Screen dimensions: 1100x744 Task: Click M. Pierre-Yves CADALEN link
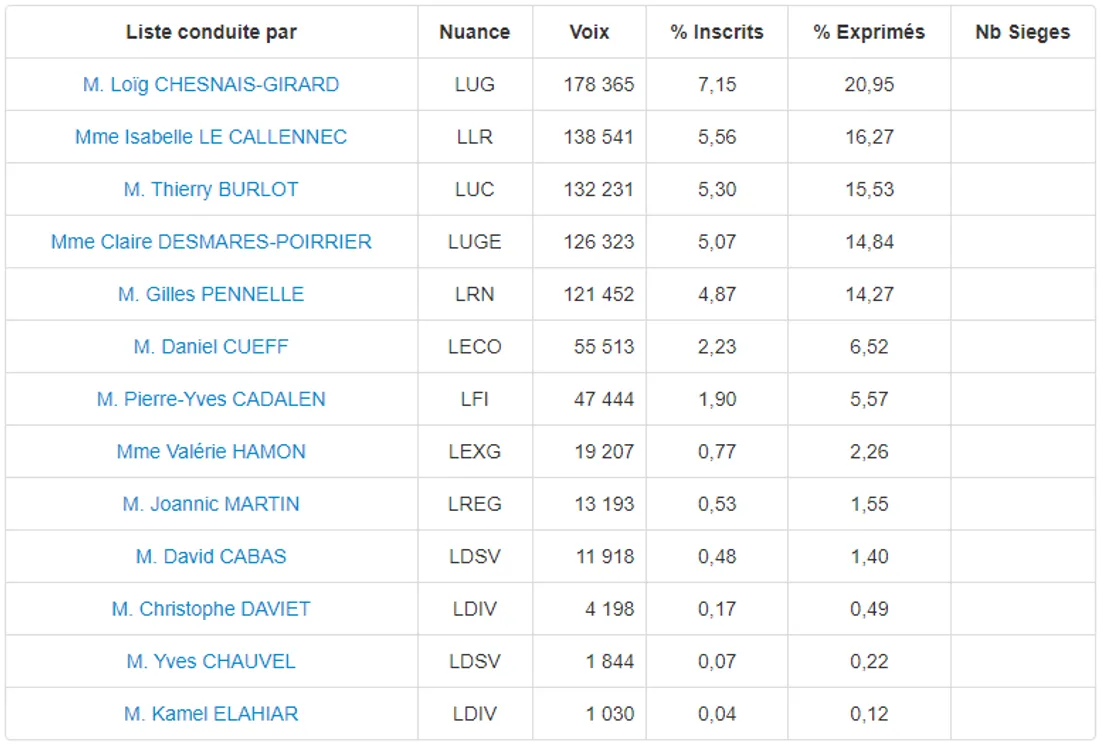coord(211,399)
